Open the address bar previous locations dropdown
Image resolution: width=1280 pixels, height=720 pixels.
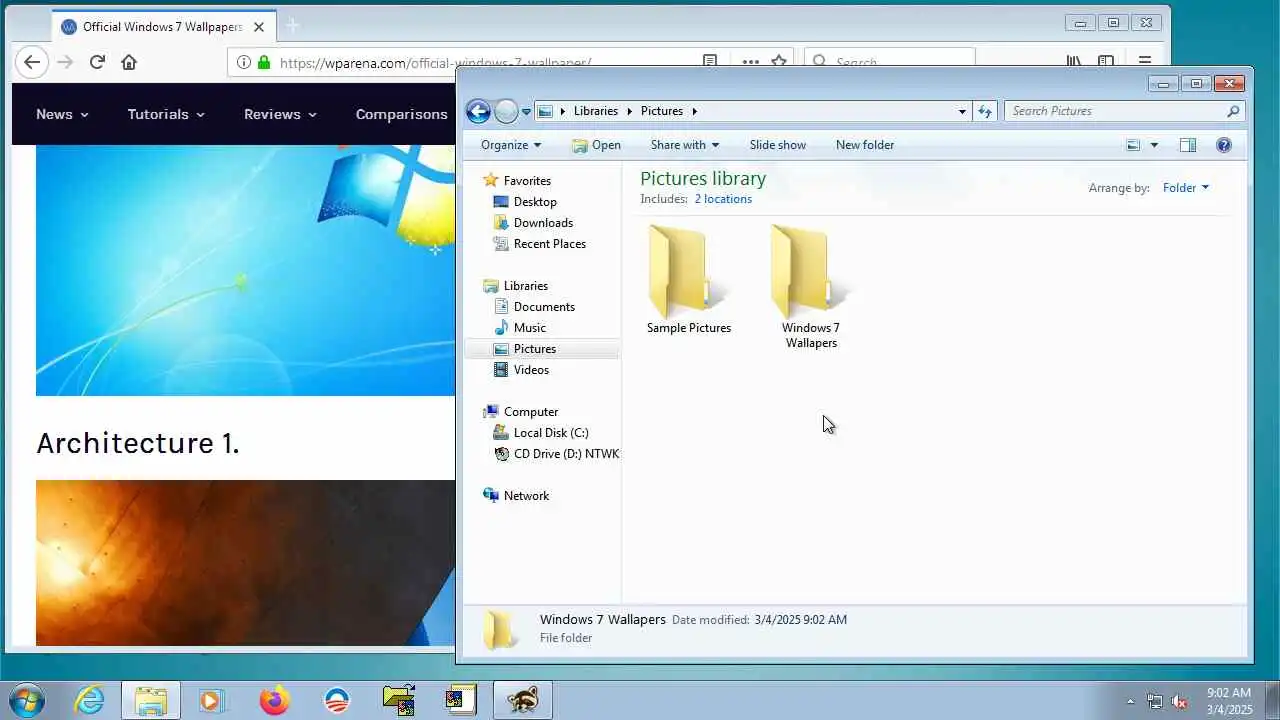pyautogui.click(x=962, y=111)
